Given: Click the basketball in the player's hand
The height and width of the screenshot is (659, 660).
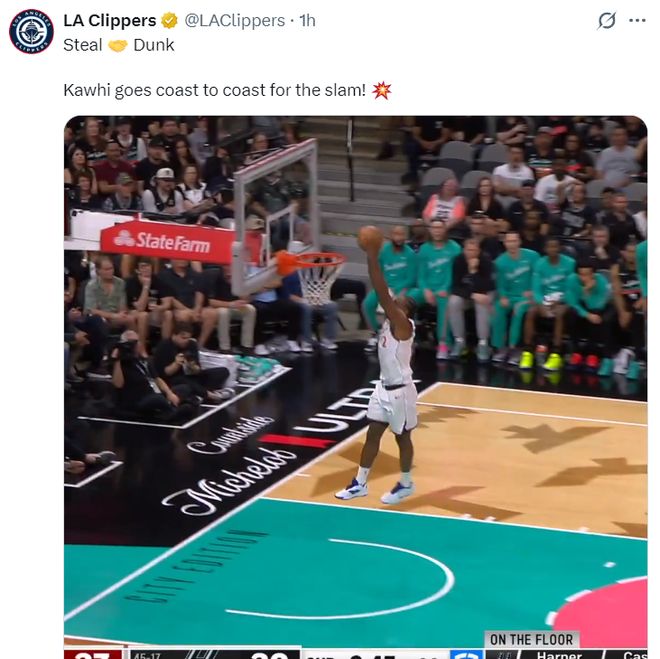Looking at the screenshot, I should point(370,239).
